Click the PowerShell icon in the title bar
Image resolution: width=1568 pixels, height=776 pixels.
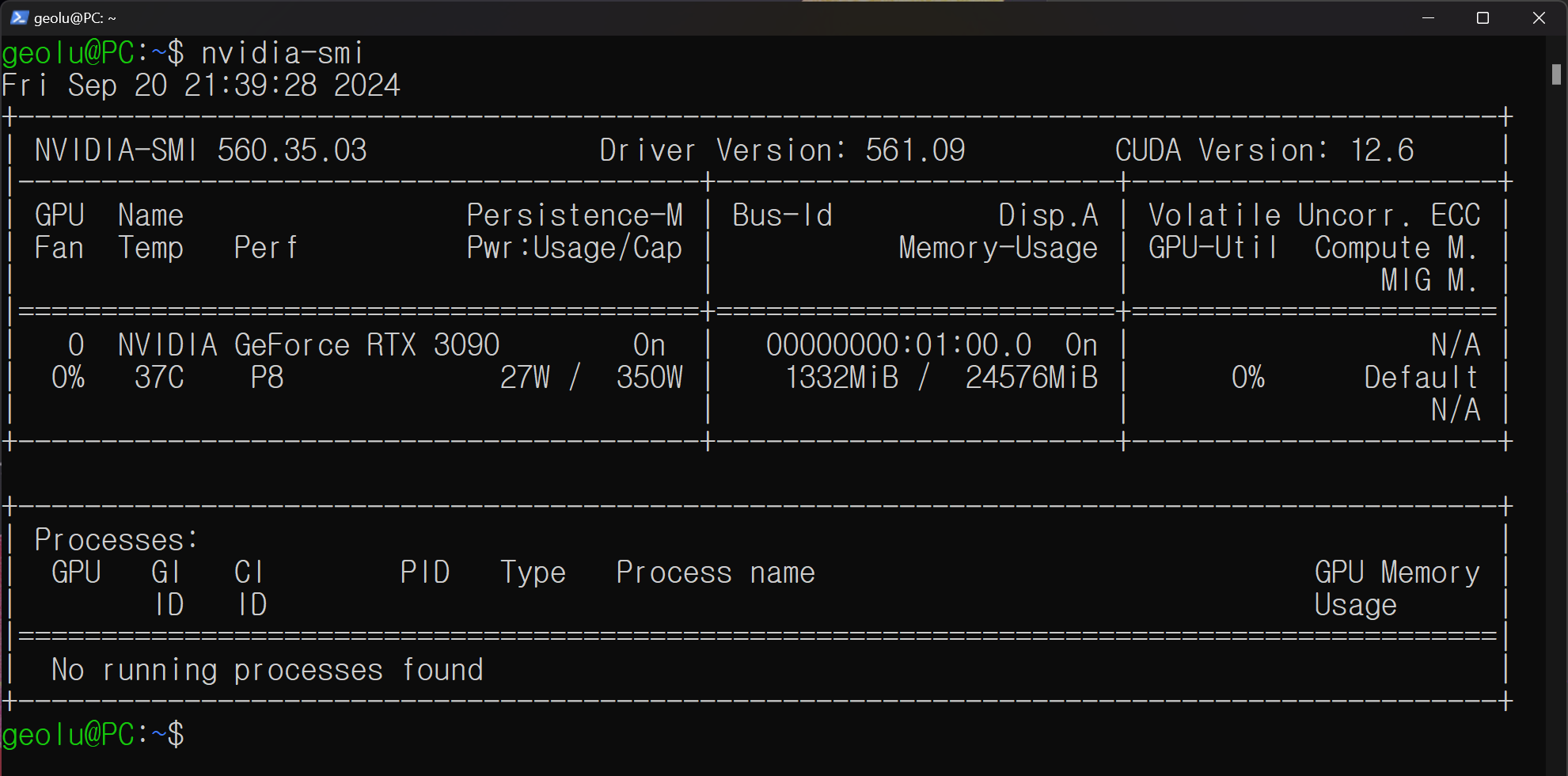(x=20, y=17)
